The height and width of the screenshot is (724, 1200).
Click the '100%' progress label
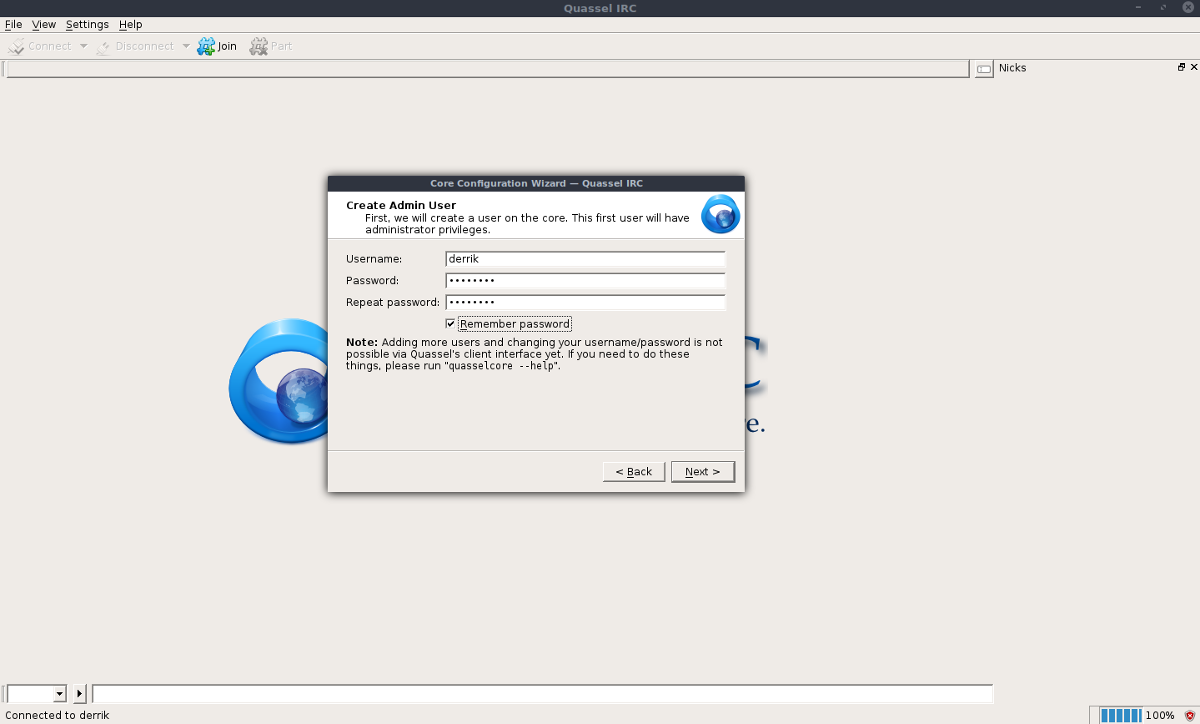(x=1160, y=716)
